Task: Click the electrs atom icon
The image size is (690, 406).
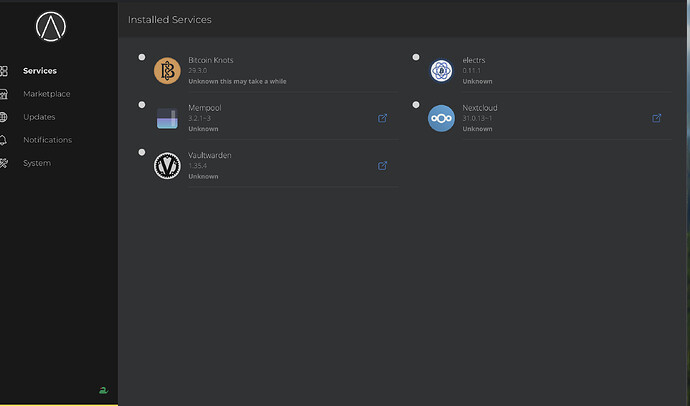Action: pos(441,70)
